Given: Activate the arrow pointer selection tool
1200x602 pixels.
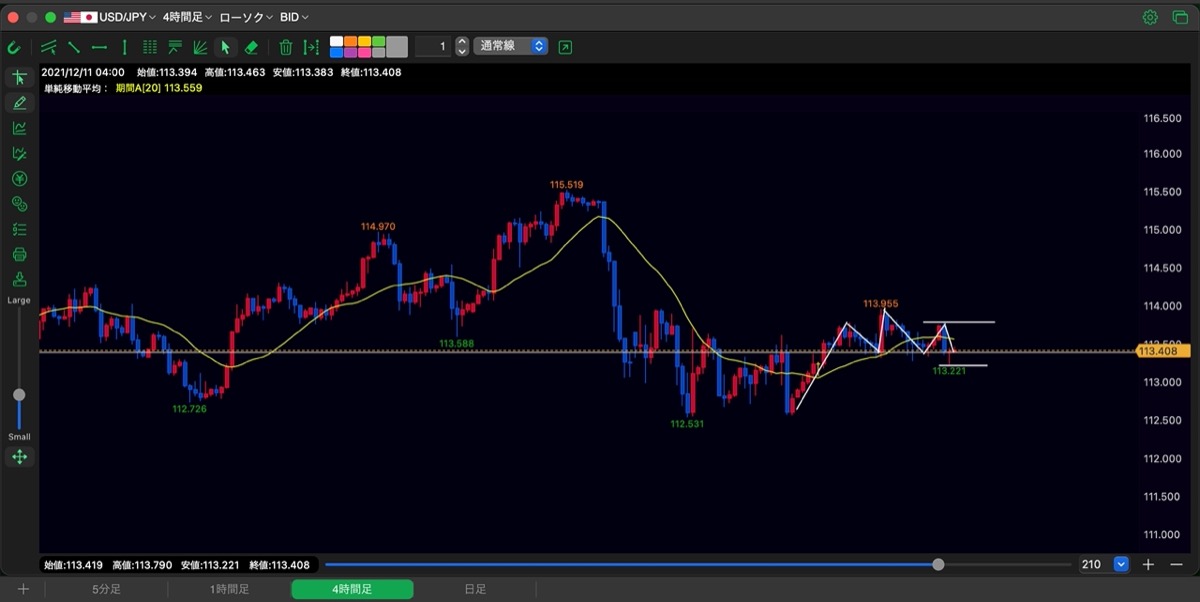Looking at the screenshot, I should click(x=226, y=47).
